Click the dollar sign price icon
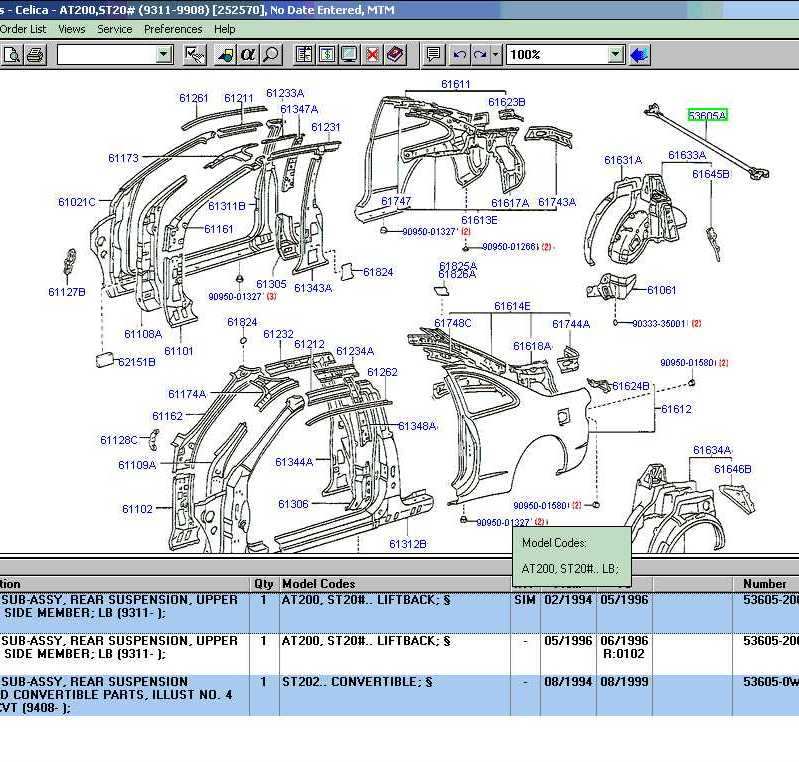Viewport: 799px width, 762px height. click(x=327, y=55)
